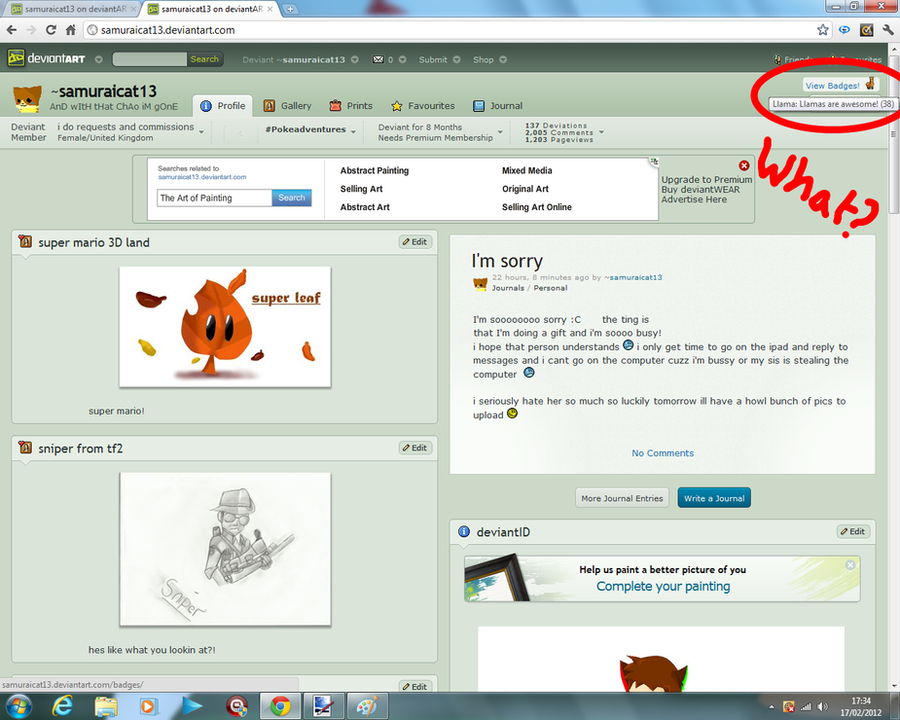The image size is (900, 720).
Task: Click the ad Search button
Action: tap(292, 198)
